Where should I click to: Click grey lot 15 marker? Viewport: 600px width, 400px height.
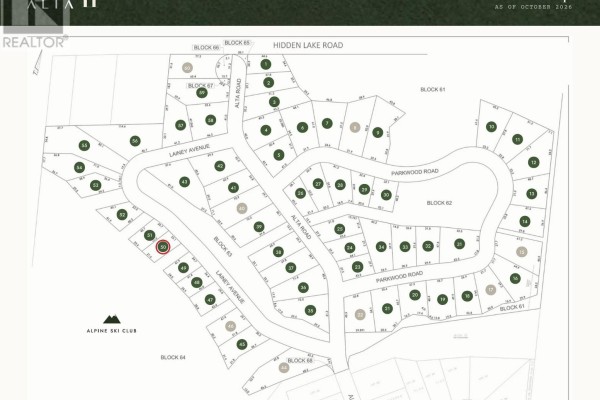pyautogui.click(x=522, y=251)
